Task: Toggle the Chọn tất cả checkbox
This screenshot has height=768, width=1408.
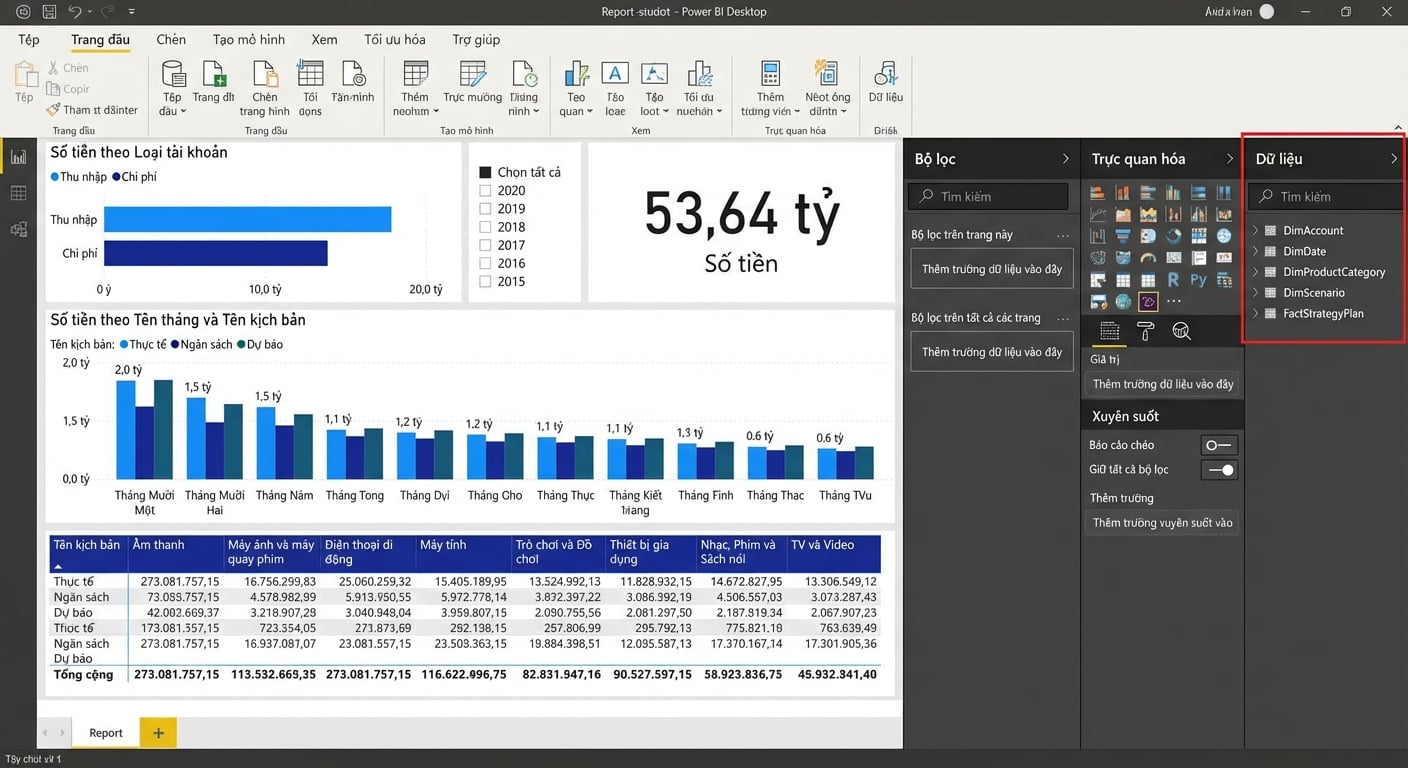Action: click(485, 172)
